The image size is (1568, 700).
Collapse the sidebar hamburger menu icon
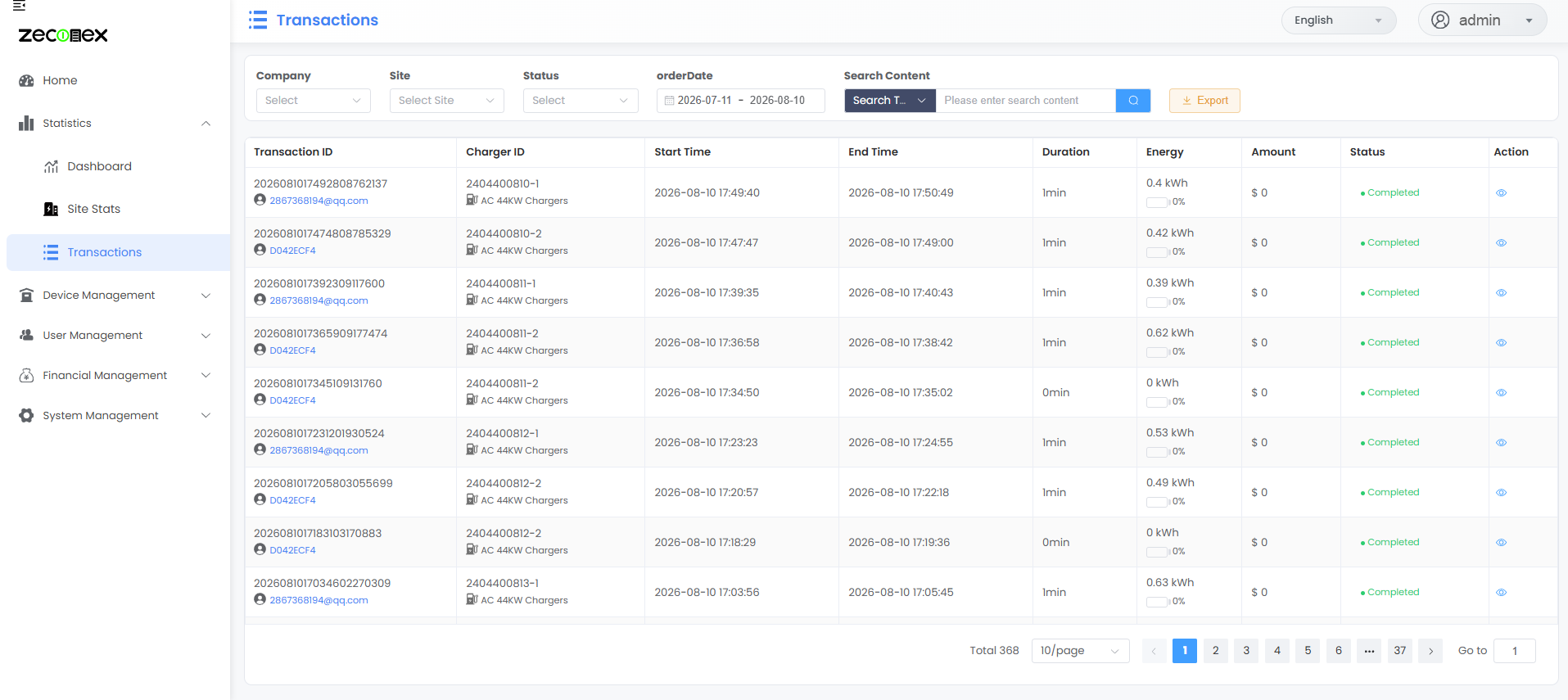click(x=20, y=6)
